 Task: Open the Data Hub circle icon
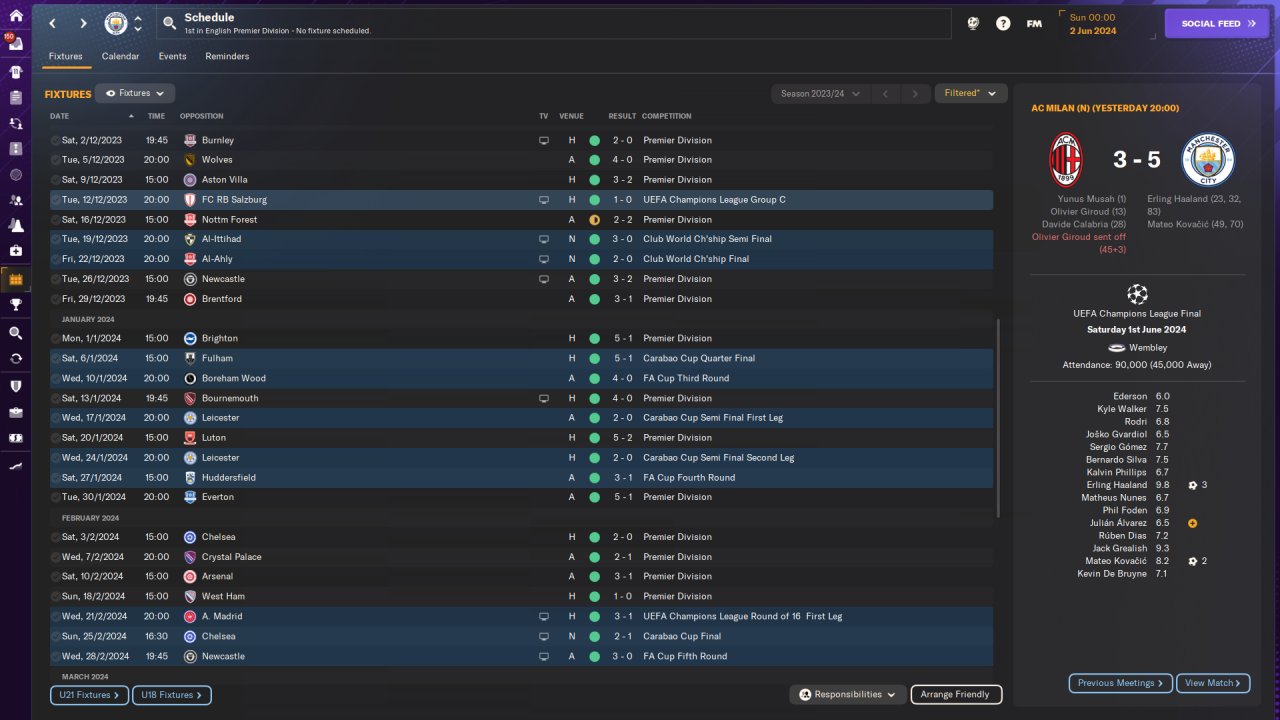(15, 175)
